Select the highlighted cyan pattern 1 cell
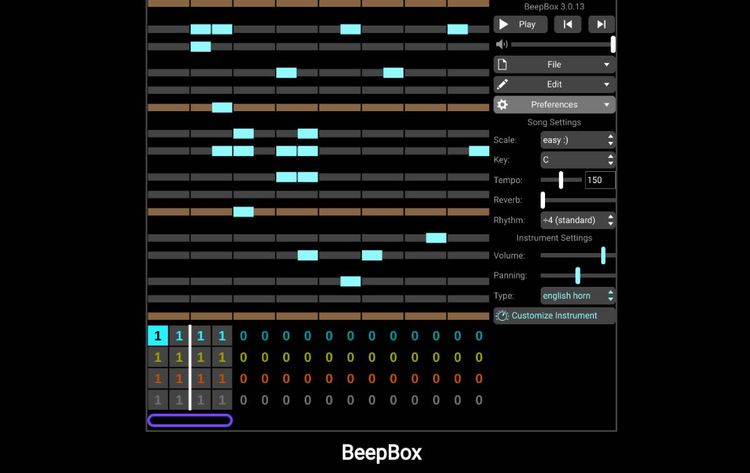 click(x=158, y=336)
